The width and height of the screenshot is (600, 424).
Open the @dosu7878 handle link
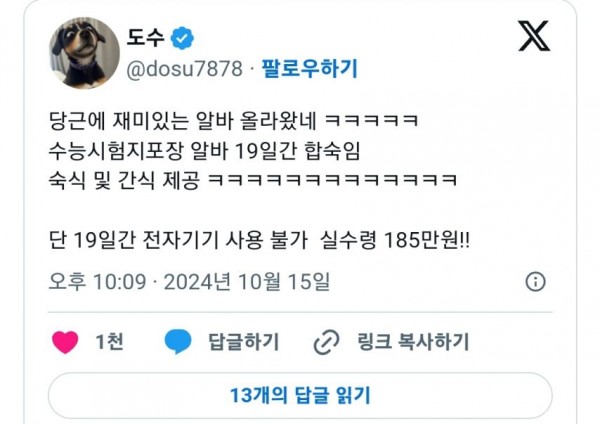(x=184, y=69)
